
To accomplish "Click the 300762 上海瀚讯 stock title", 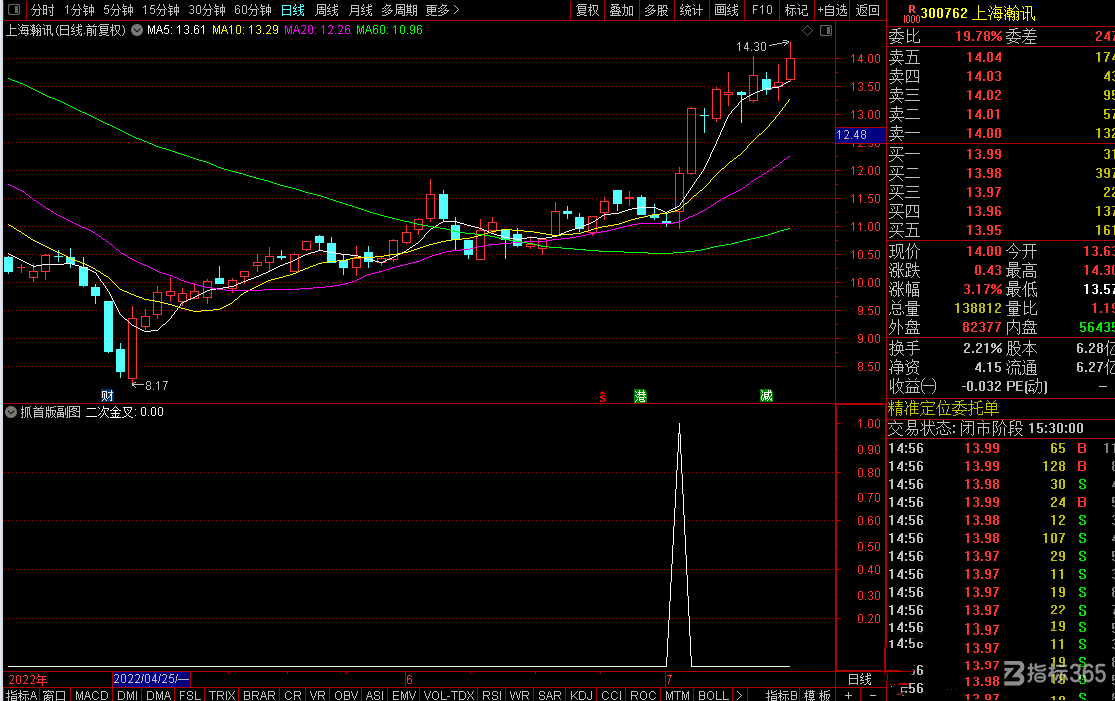I will coord(977,13).
